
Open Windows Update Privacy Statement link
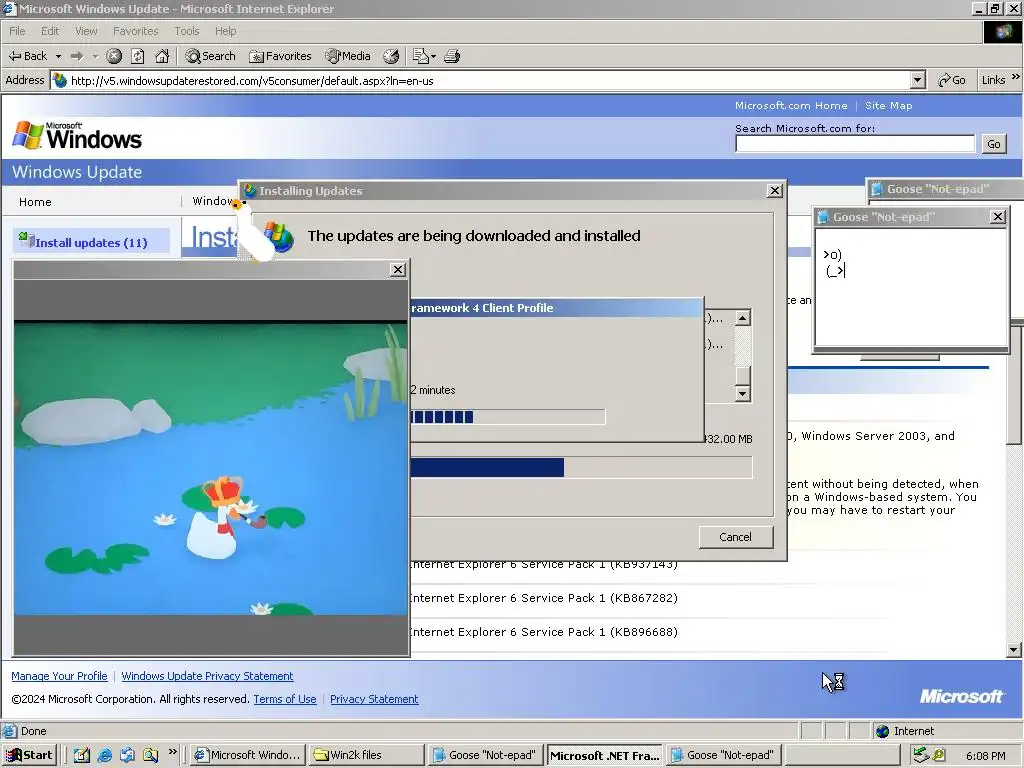(207, 676)
